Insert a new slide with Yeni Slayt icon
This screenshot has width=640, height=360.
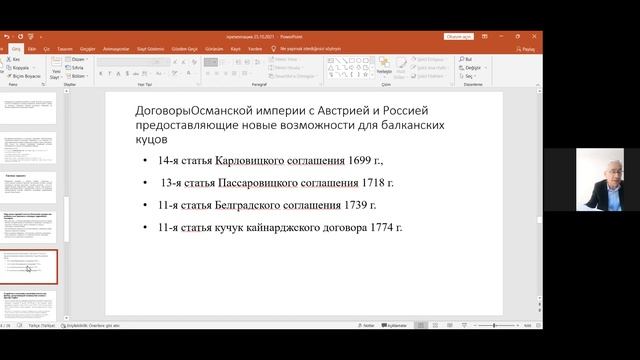pyautogui.click(x=56, y=62)
